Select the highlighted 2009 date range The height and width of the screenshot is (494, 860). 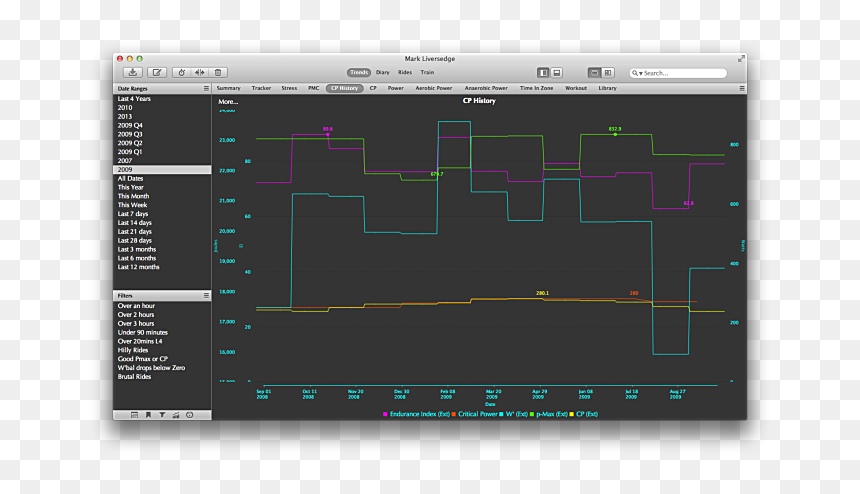(162, 169)
